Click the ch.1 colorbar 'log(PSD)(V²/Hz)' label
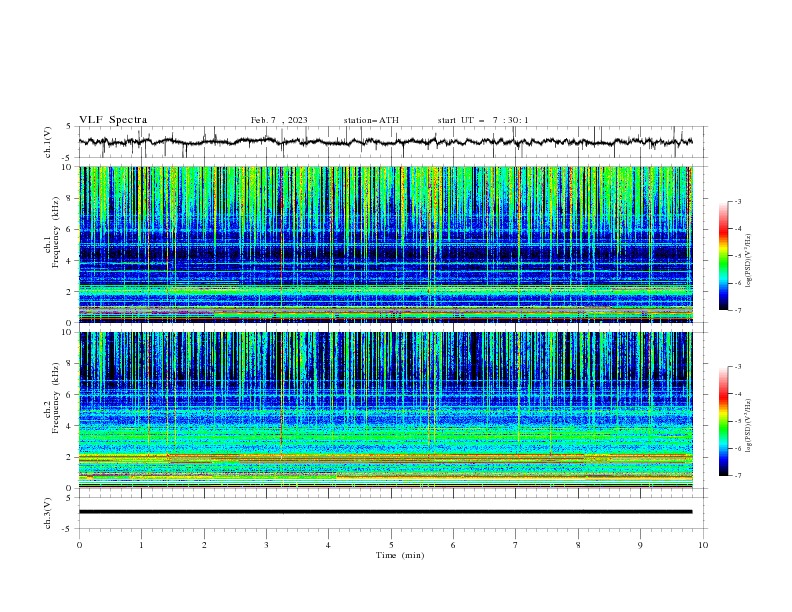 coord(749,261)
